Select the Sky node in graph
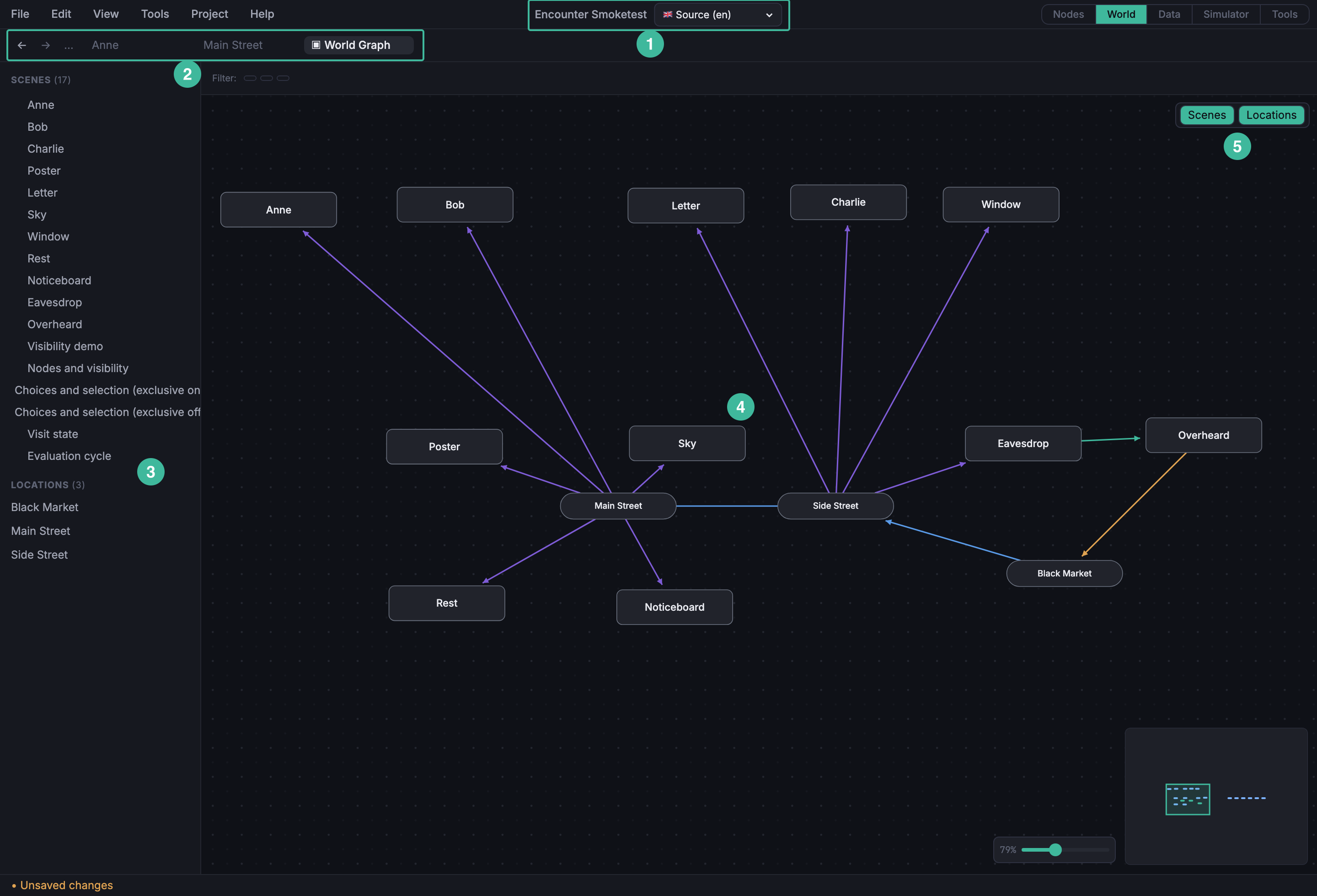The width and height of the screenshot is (1317, 896). tap(687, 443)
